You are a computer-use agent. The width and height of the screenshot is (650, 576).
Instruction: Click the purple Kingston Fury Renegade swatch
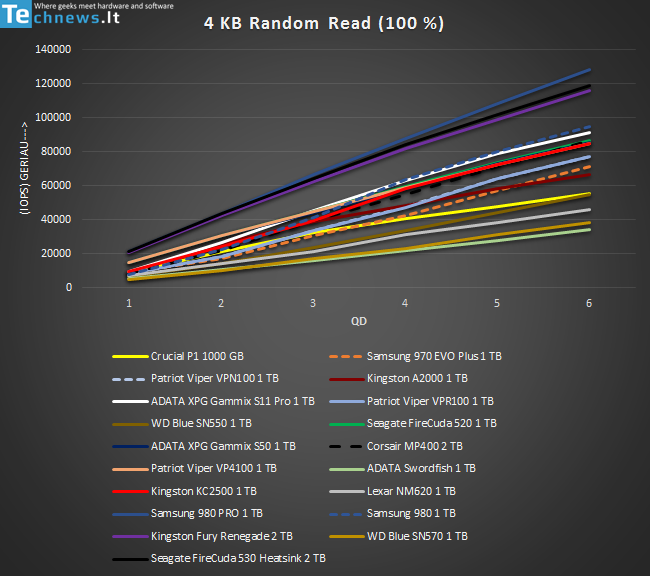[130, 537]
